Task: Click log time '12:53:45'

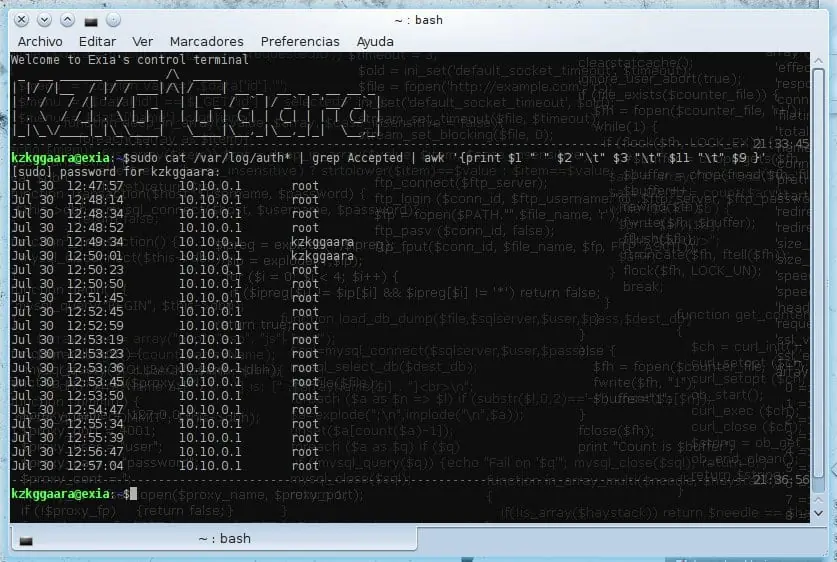Action: [x=95, y=382]
